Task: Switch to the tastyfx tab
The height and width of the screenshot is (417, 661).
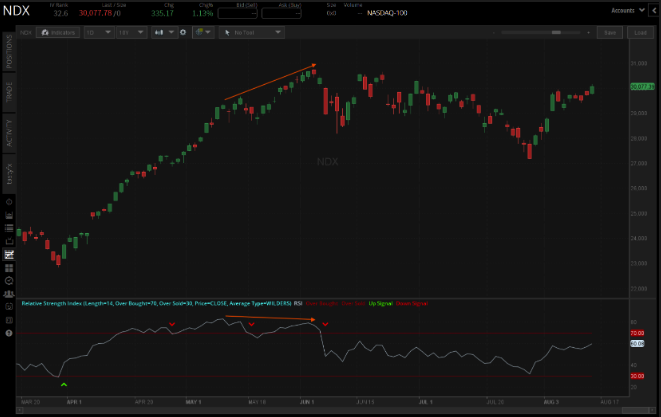Action: coord(9,174)
